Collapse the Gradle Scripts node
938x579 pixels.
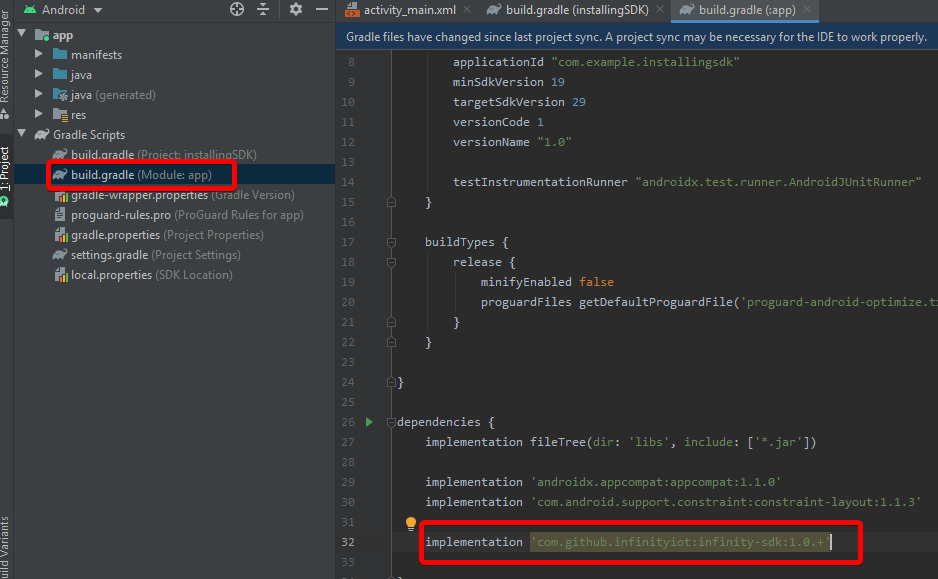pyautogui.click(x=21, y=135)
